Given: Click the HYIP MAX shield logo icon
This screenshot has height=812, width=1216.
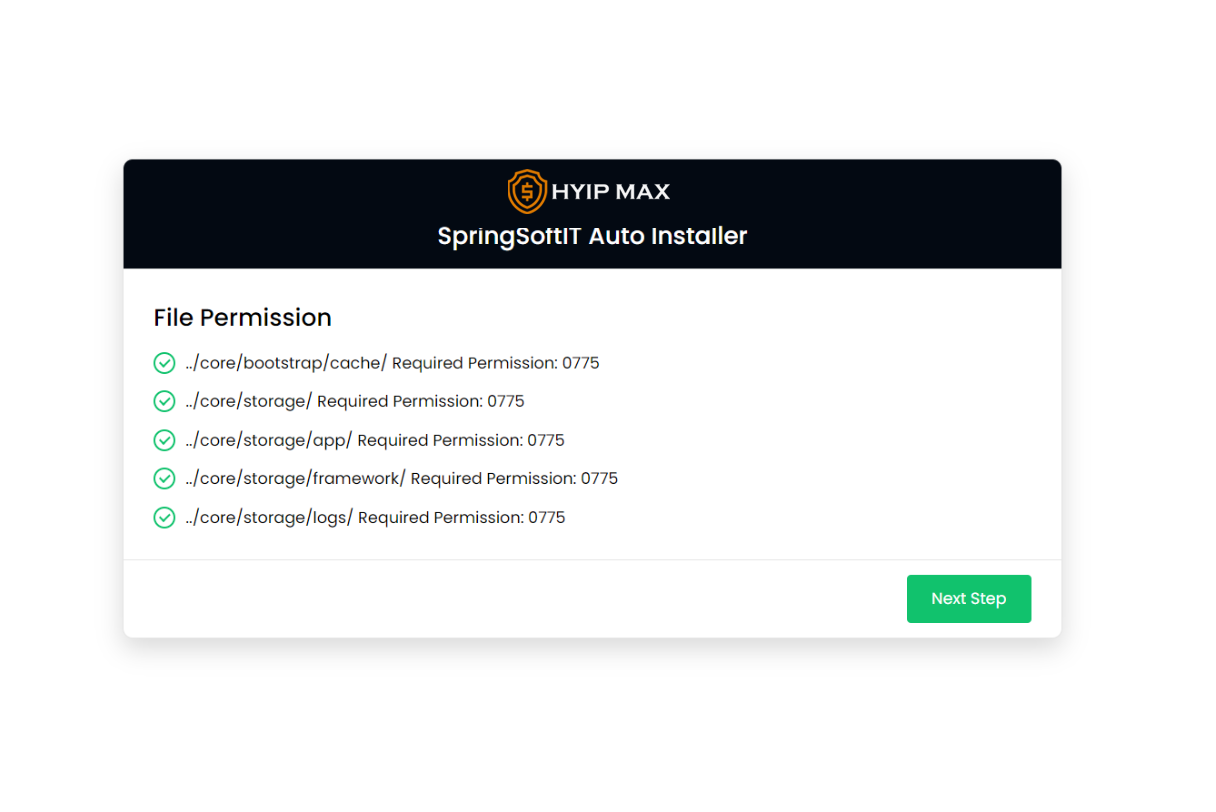Looking at the screenshot, I should pyautogui.click(x=527, y=192).
